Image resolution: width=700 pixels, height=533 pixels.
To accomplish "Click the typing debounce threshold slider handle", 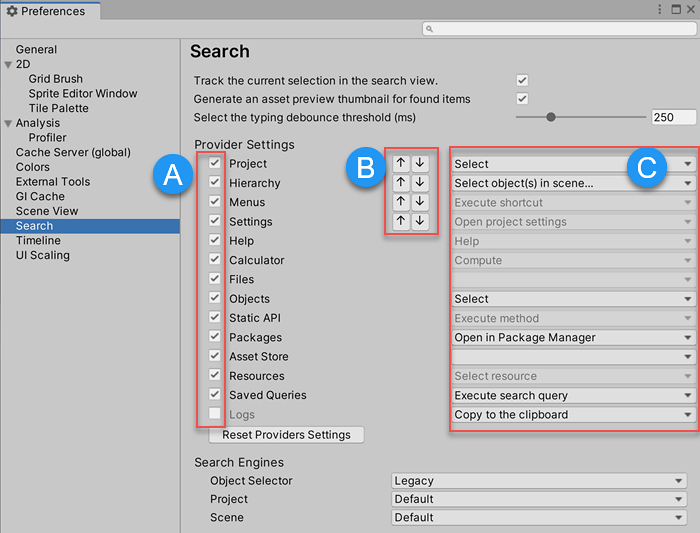I will click(x=551, y=117).
